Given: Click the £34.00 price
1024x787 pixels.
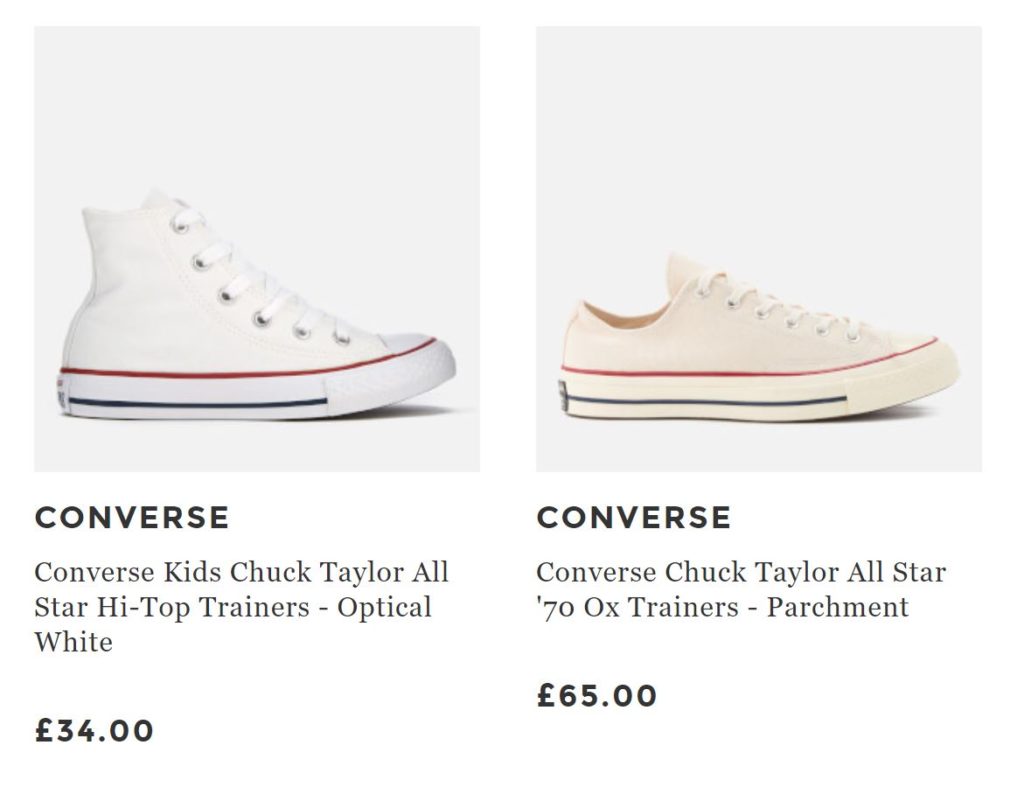Looking at the screenshot, I should [94, 730].
